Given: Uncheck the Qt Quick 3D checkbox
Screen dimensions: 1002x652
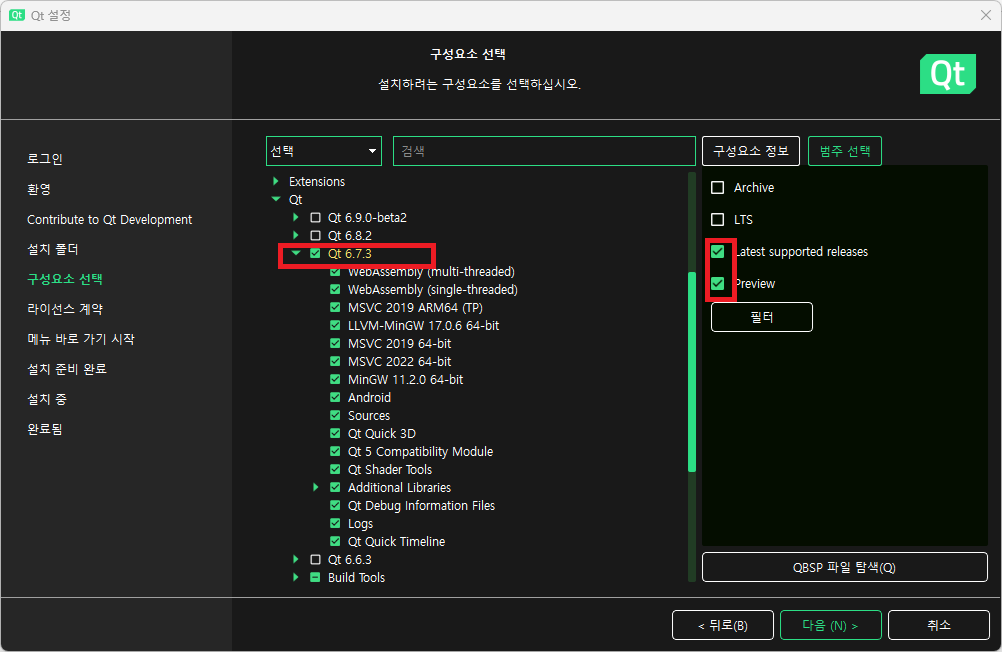Looking at the screenshot, I should (335, 433).
